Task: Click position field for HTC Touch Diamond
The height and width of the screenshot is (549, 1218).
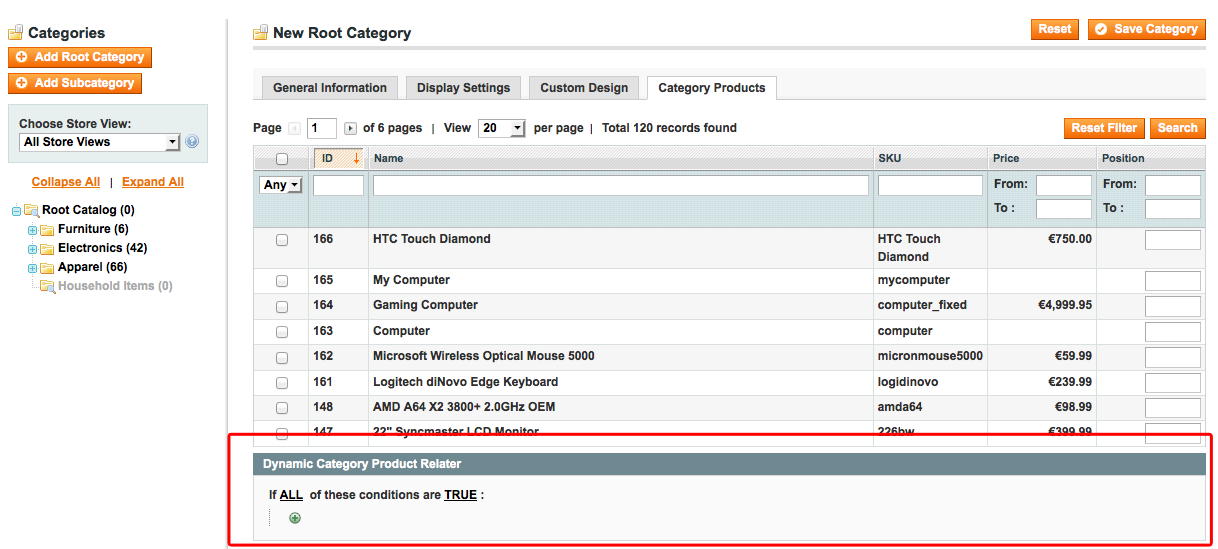Action: tap(1173, 240)
